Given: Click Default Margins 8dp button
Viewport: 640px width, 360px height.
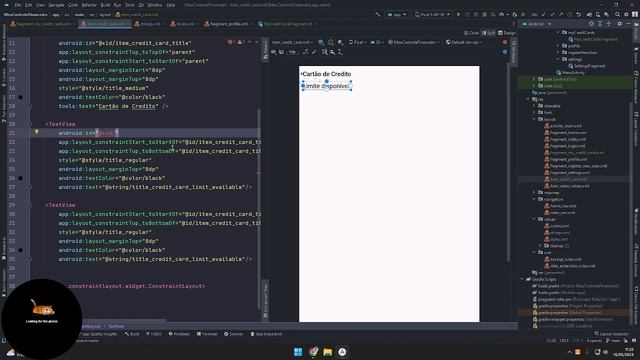Looking at the screenshot, I should point(292,52).
